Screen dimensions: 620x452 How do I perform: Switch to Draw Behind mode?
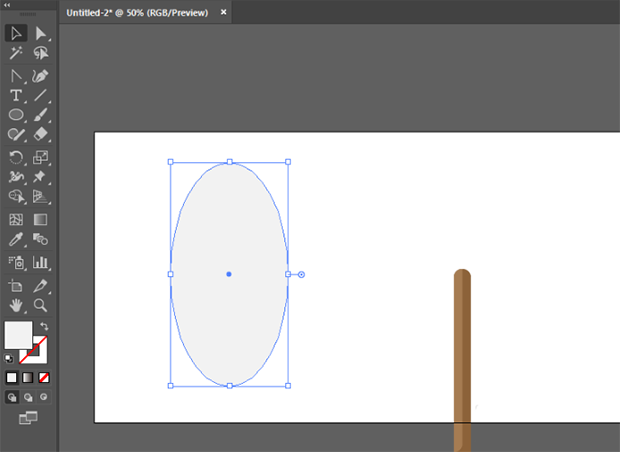coord(27,397)
